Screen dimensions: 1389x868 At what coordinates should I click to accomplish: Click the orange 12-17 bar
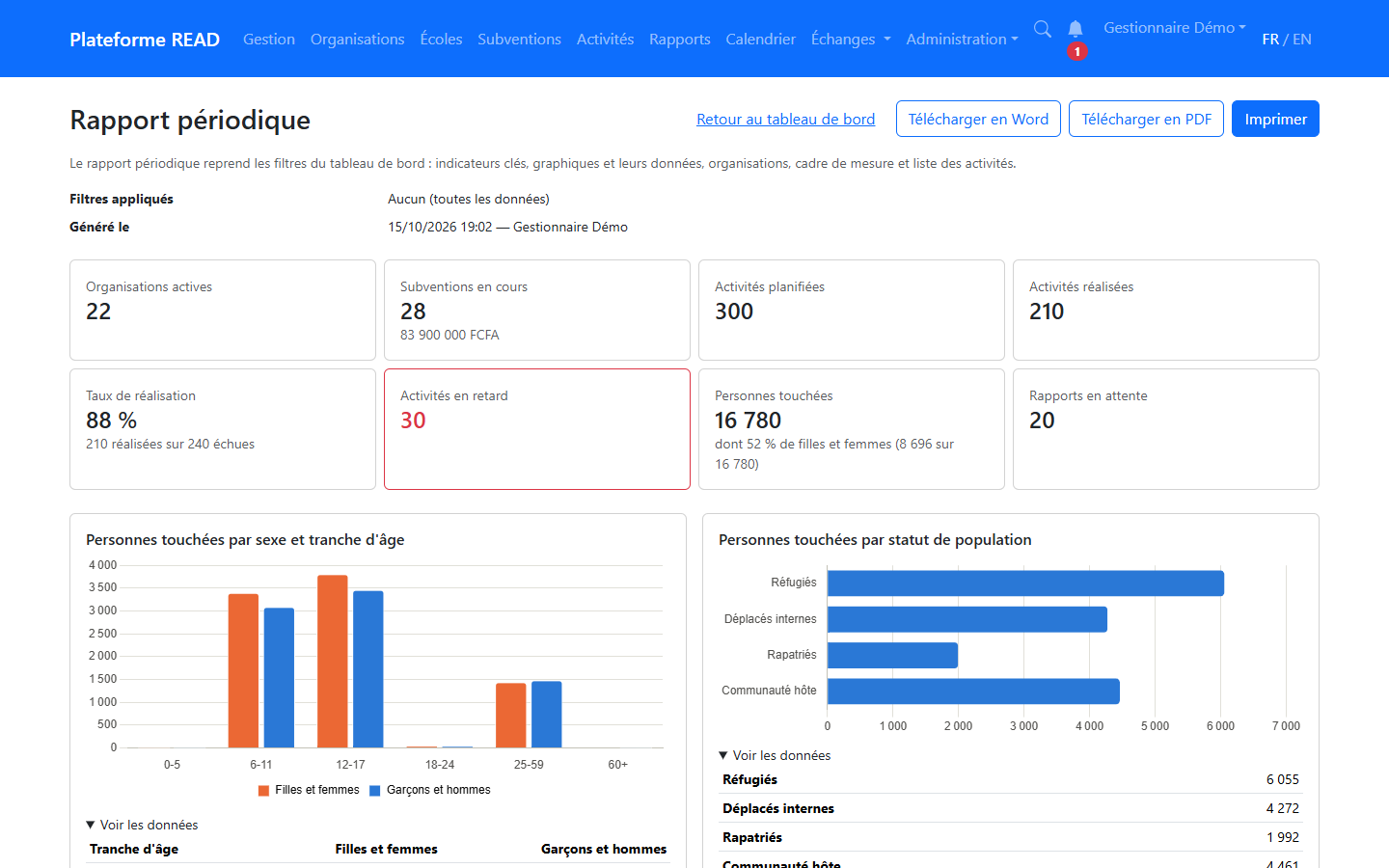333,662
